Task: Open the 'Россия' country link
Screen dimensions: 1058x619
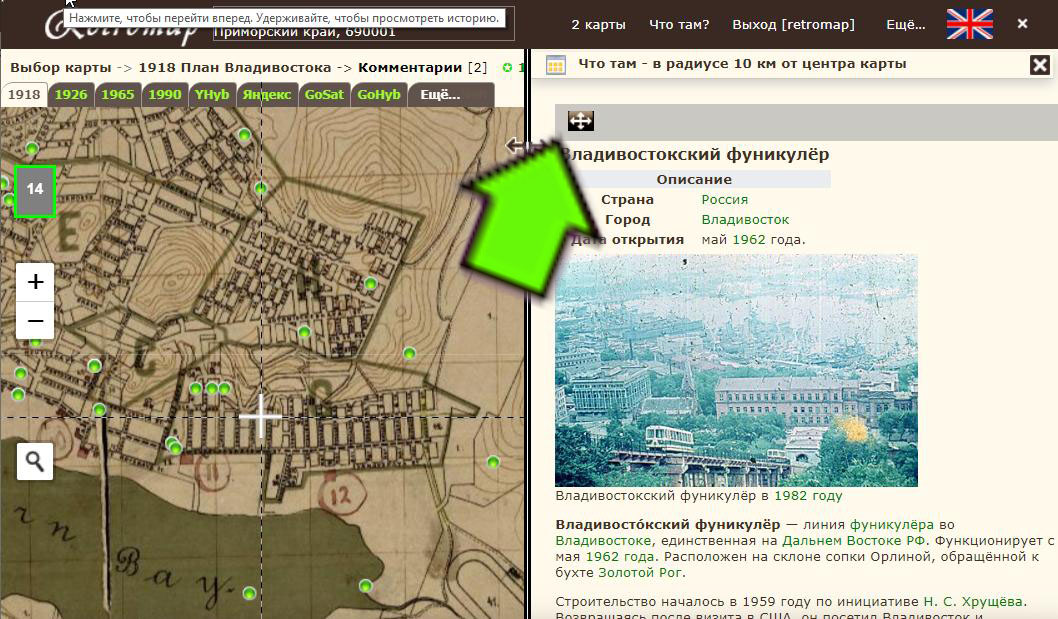Action: [724, 200]
